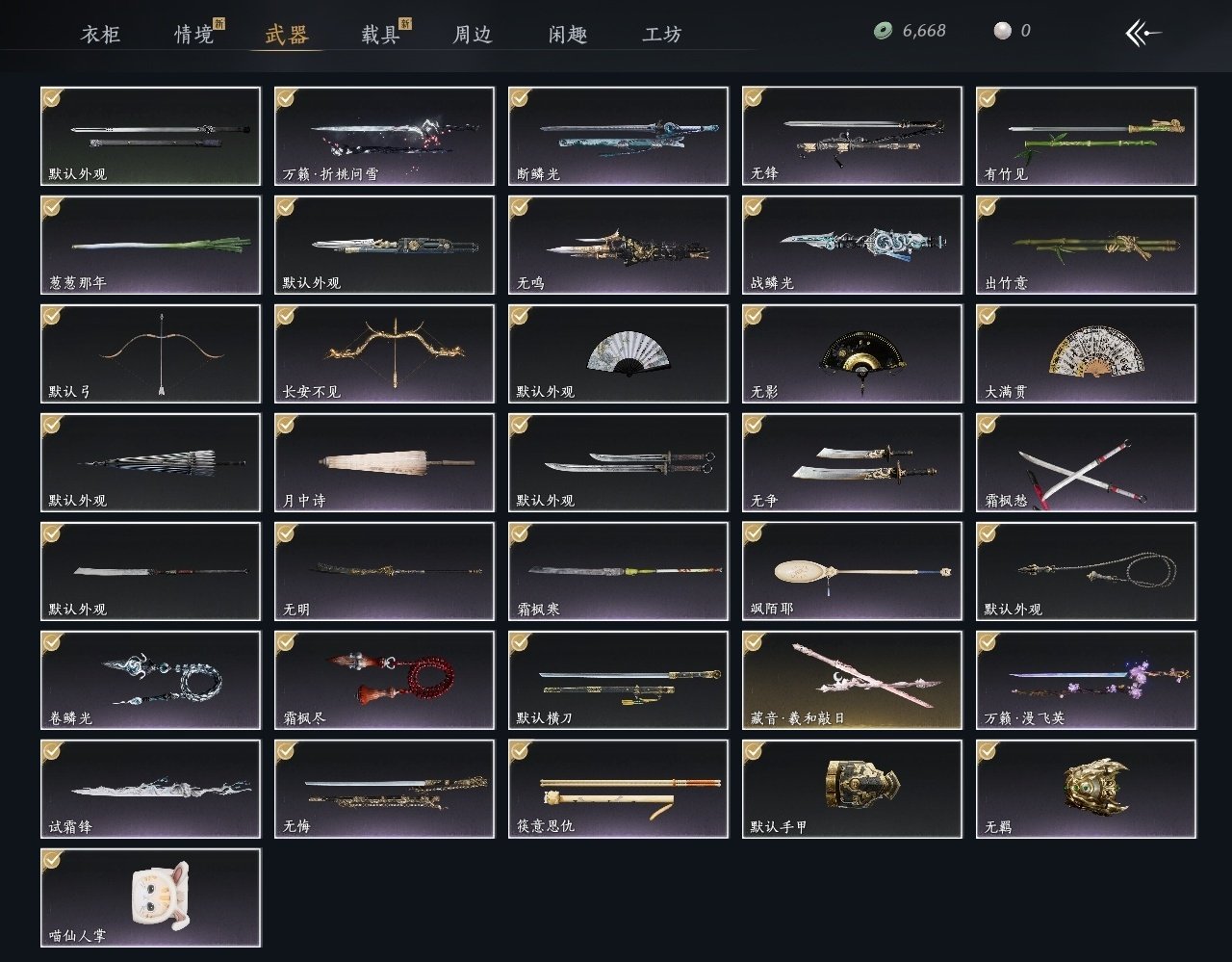Click the jade coin currency icon

pos(883,31)
